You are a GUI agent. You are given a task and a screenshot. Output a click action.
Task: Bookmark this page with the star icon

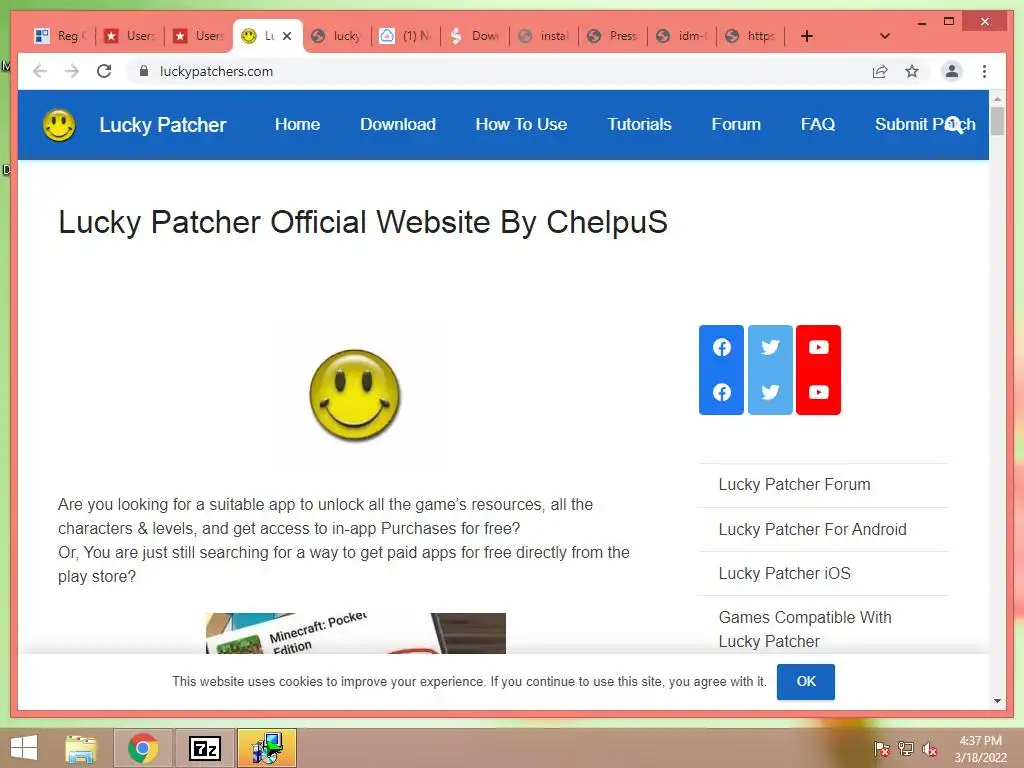pos(912,71)
